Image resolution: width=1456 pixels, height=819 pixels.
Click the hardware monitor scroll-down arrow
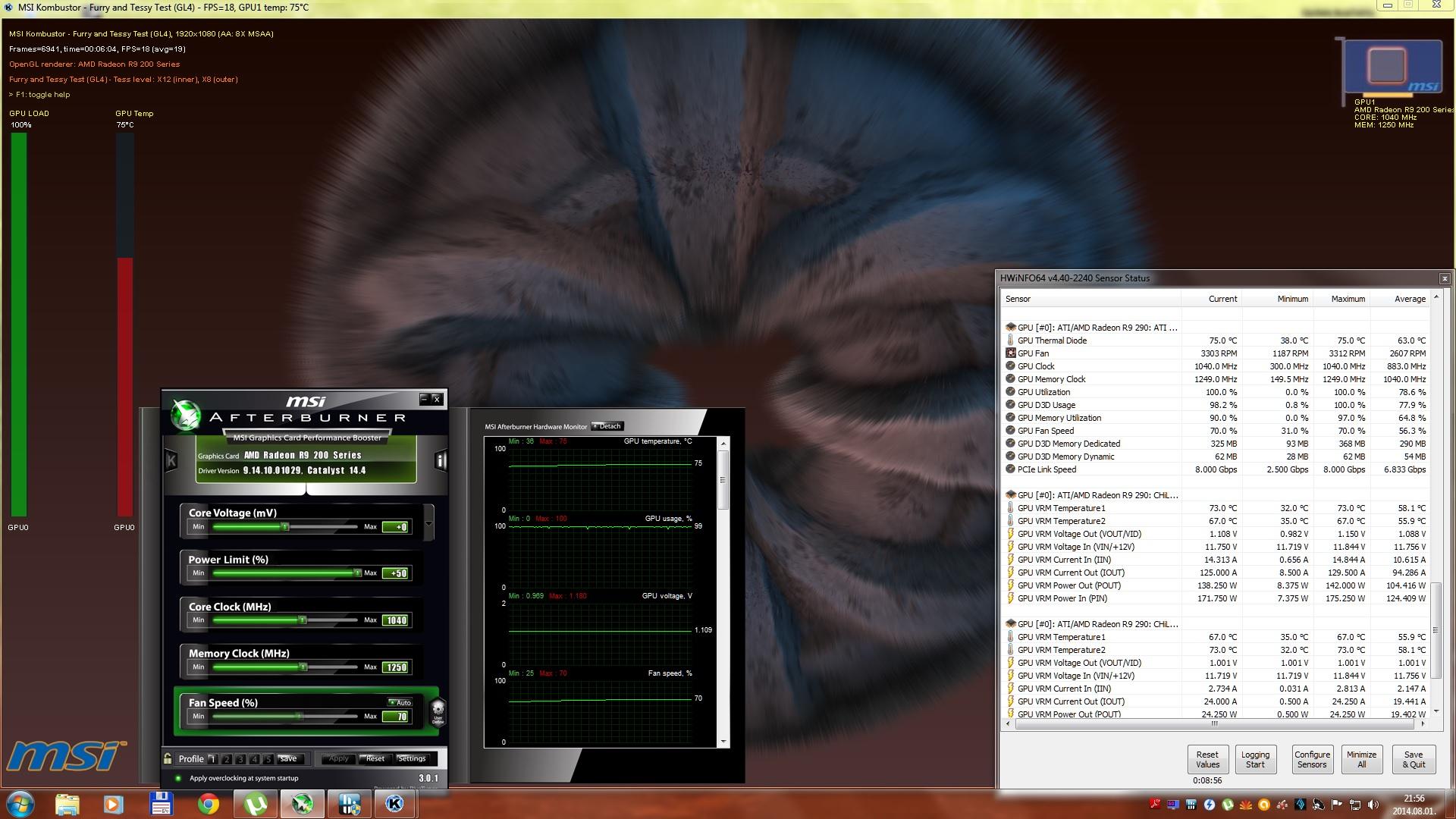[723, 742]
